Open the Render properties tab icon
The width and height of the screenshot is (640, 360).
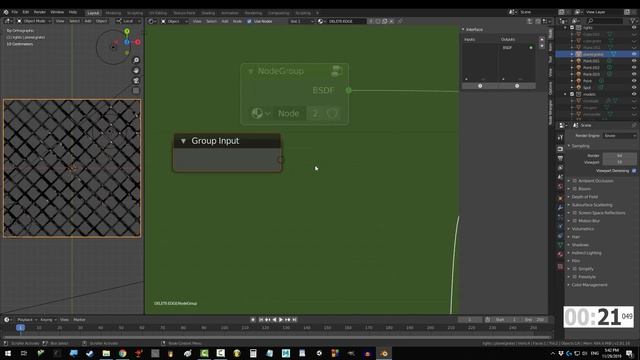(x=560, y=149)
